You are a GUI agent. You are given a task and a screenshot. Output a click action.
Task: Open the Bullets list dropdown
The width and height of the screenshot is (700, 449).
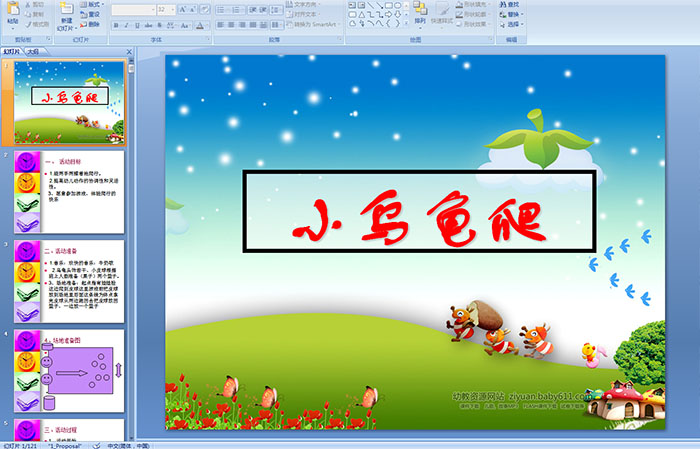point(228,10)
